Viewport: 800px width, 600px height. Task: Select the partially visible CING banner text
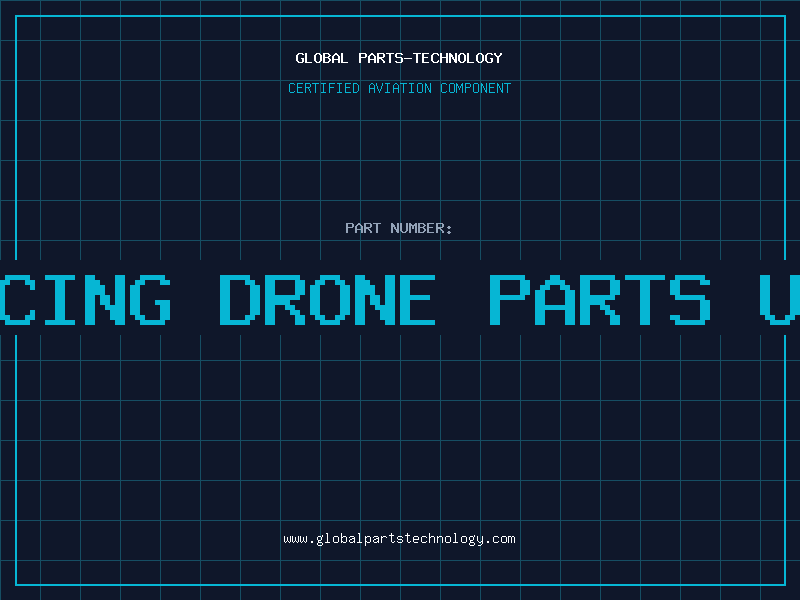pyautogui.click(x=85, y=299)
